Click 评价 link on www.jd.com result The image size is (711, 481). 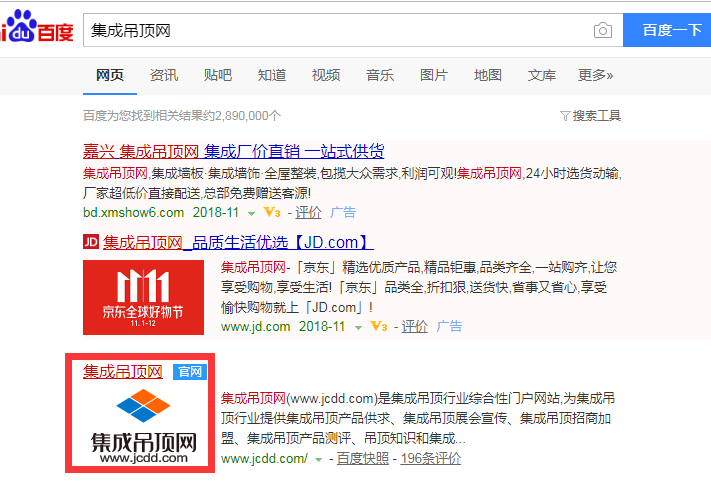click(x=414, y=326)
